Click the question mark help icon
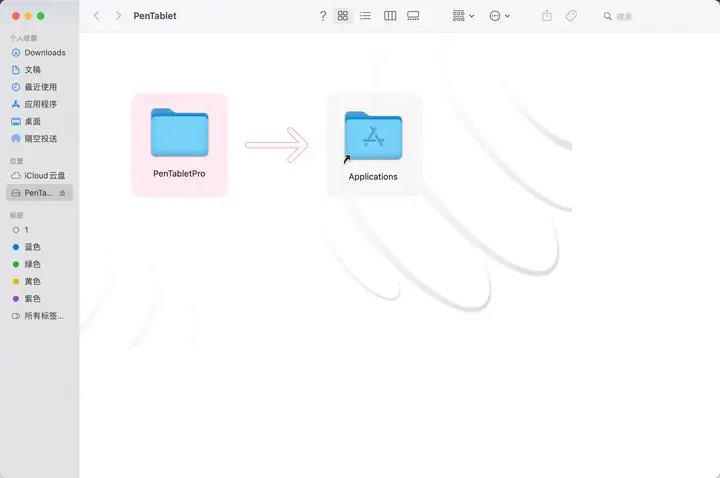The width and height of the screenshot is (720, 478). 323,16
